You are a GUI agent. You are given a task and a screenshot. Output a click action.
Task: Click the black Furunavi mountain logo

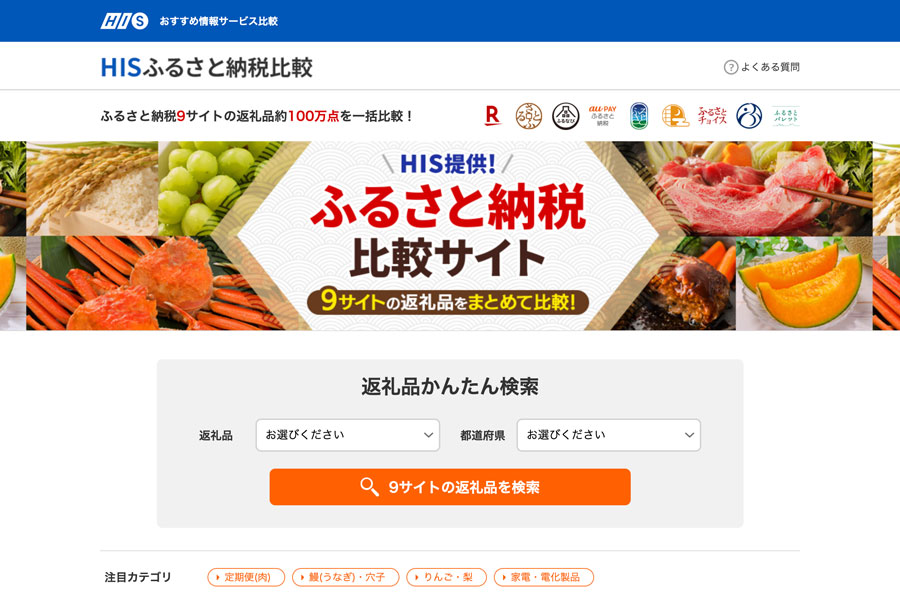click(565, 116)
